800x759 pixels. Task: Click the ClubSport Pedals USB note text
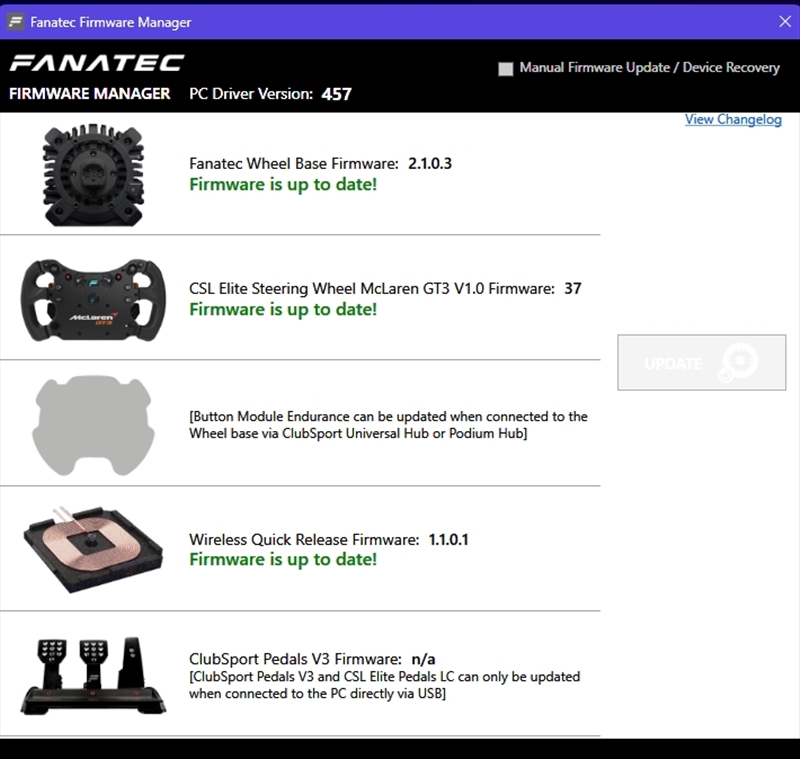pyautogui.click(x=384, y=685)
